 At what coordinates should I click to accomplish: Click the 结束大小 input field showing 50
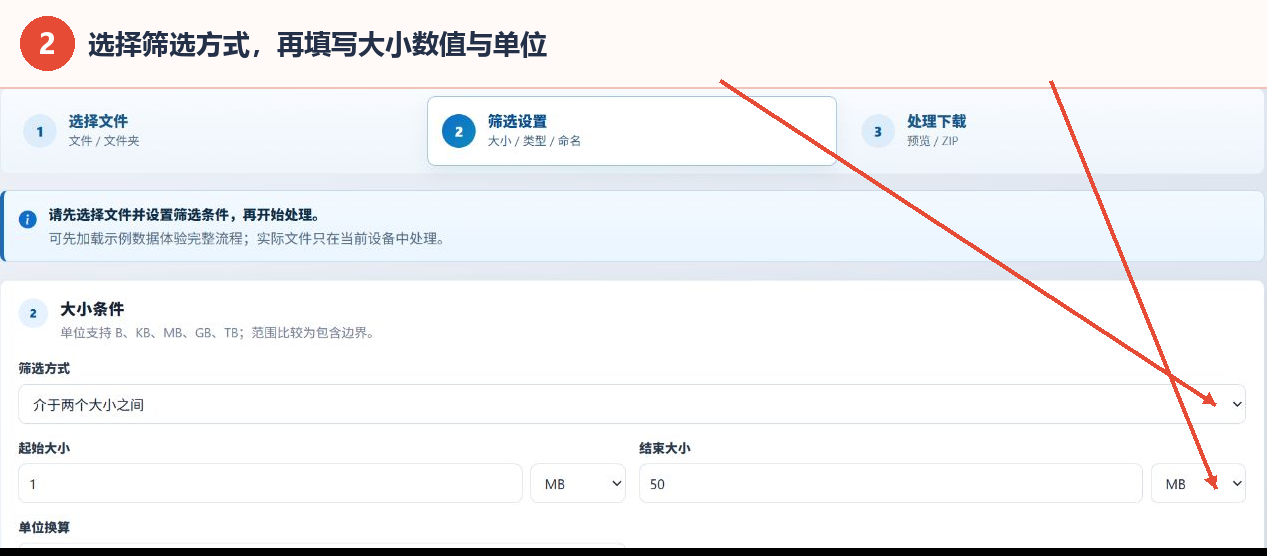click(x=891, y=483)
